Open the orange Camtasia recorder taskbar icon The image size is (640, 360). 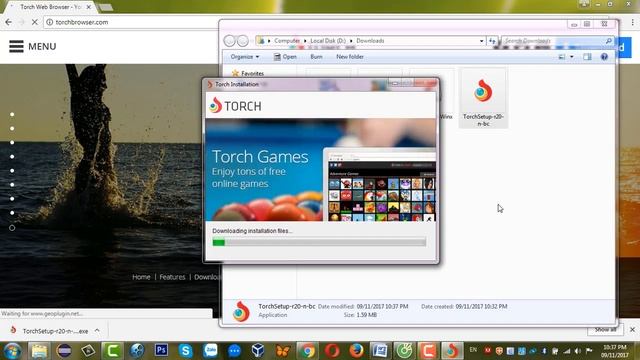(428, 351)
